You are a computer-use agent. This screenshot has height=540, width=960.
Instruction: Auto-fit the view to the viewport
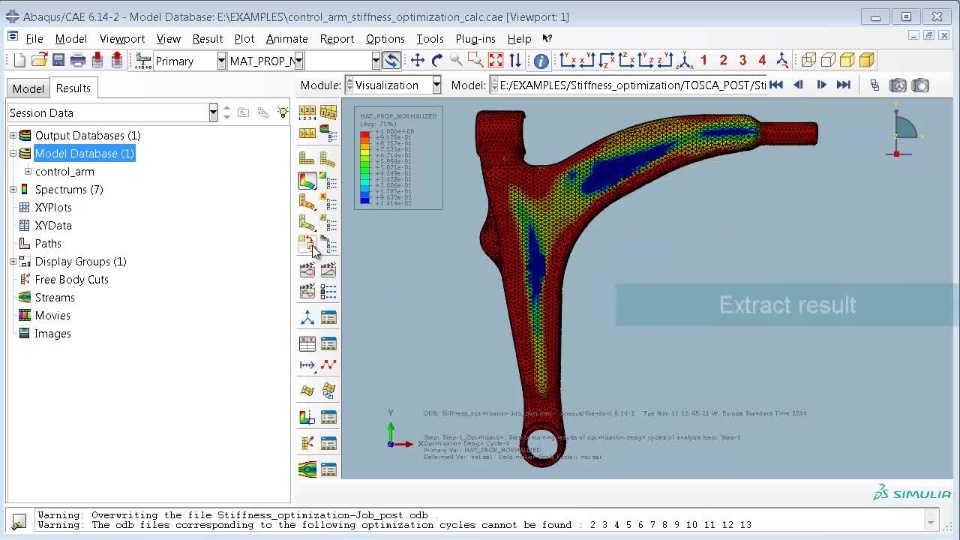click(x=495, y=60)
